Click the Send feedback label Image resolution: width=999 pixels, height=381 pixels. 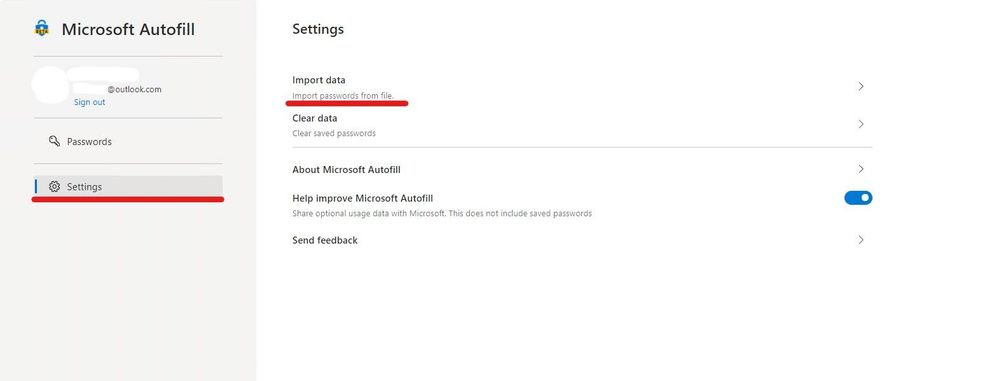pyautogui.click(x=325, y=240)
